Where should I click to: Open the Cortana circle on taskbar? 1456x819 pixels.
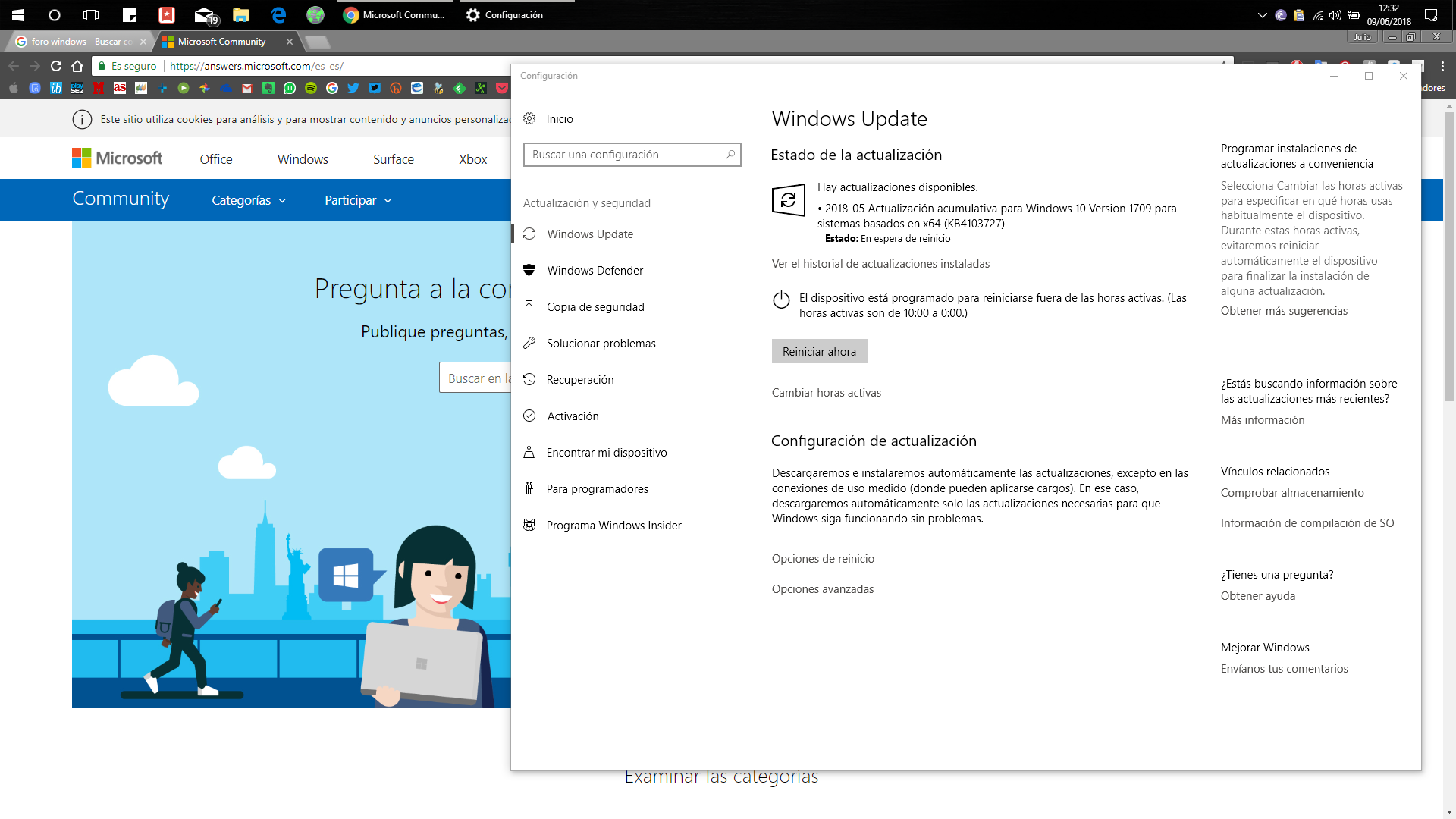(x=55, y=15)
